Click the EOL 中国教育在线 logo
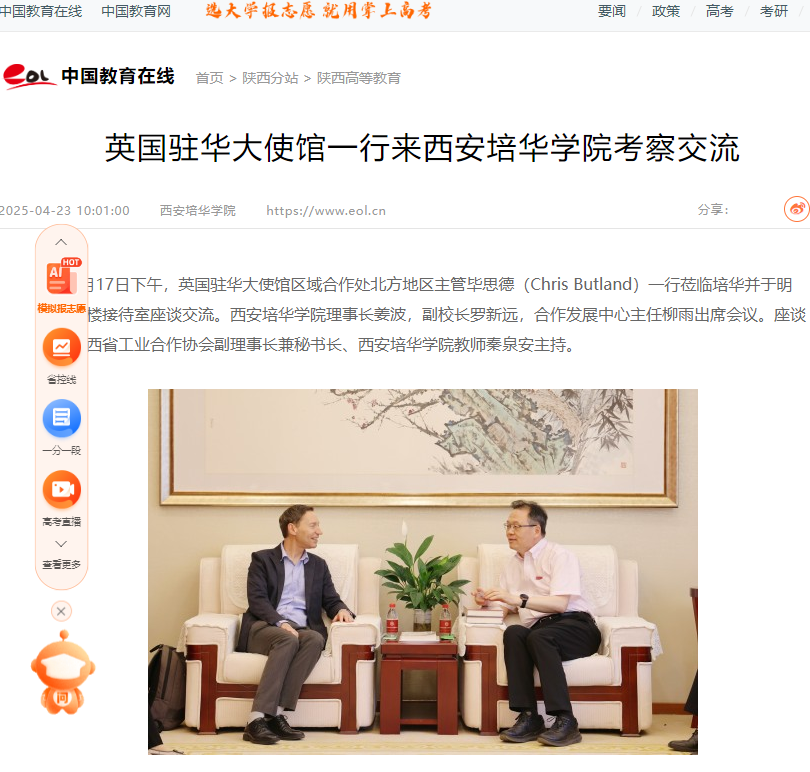 tap(89, 76)
